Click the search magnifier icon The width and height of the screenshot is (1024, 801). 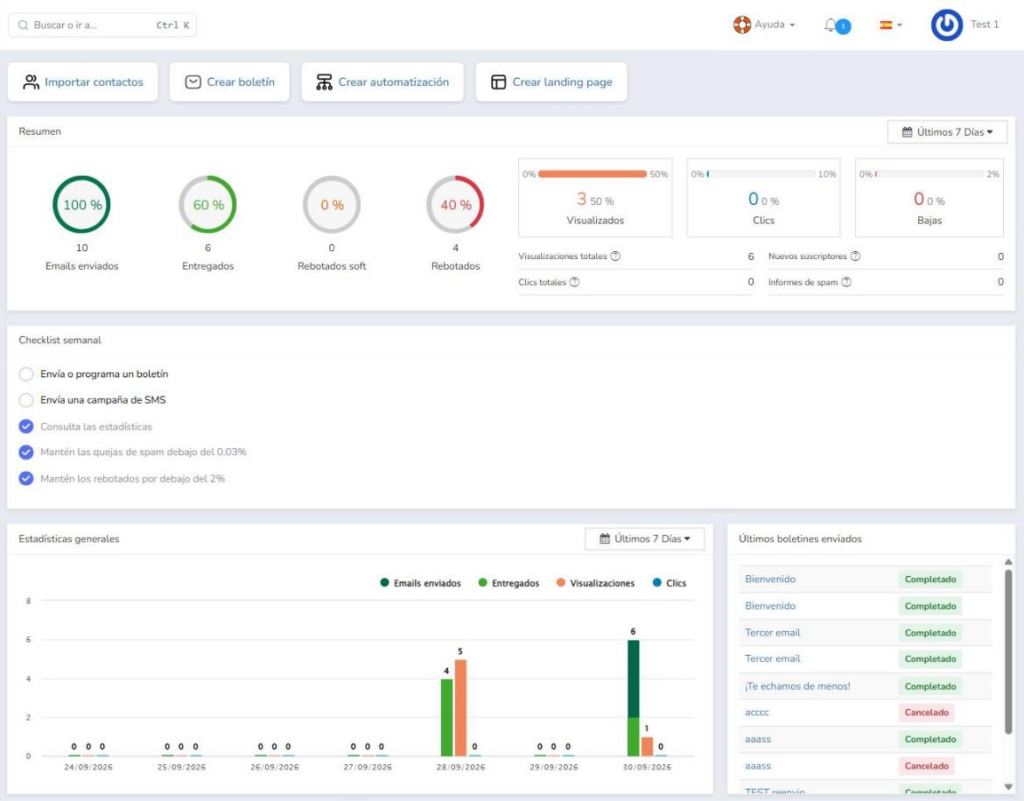coord(23,25)
